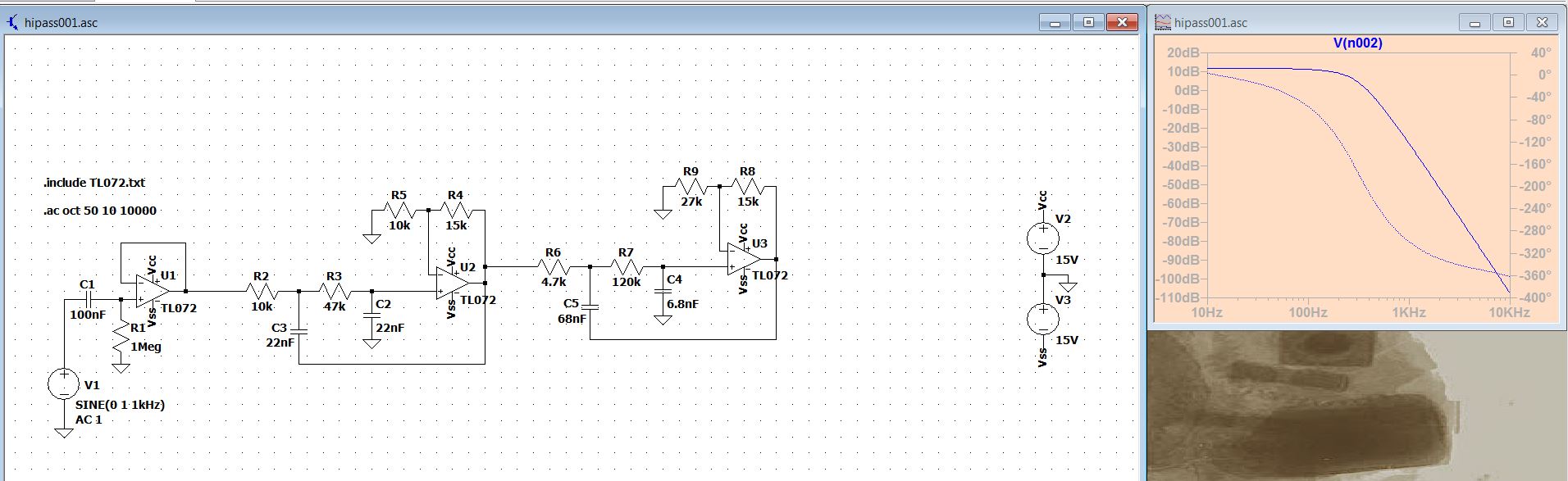Select the V3 15V supply source symbol
The image size is (1568, 481).
point(1043,320)
